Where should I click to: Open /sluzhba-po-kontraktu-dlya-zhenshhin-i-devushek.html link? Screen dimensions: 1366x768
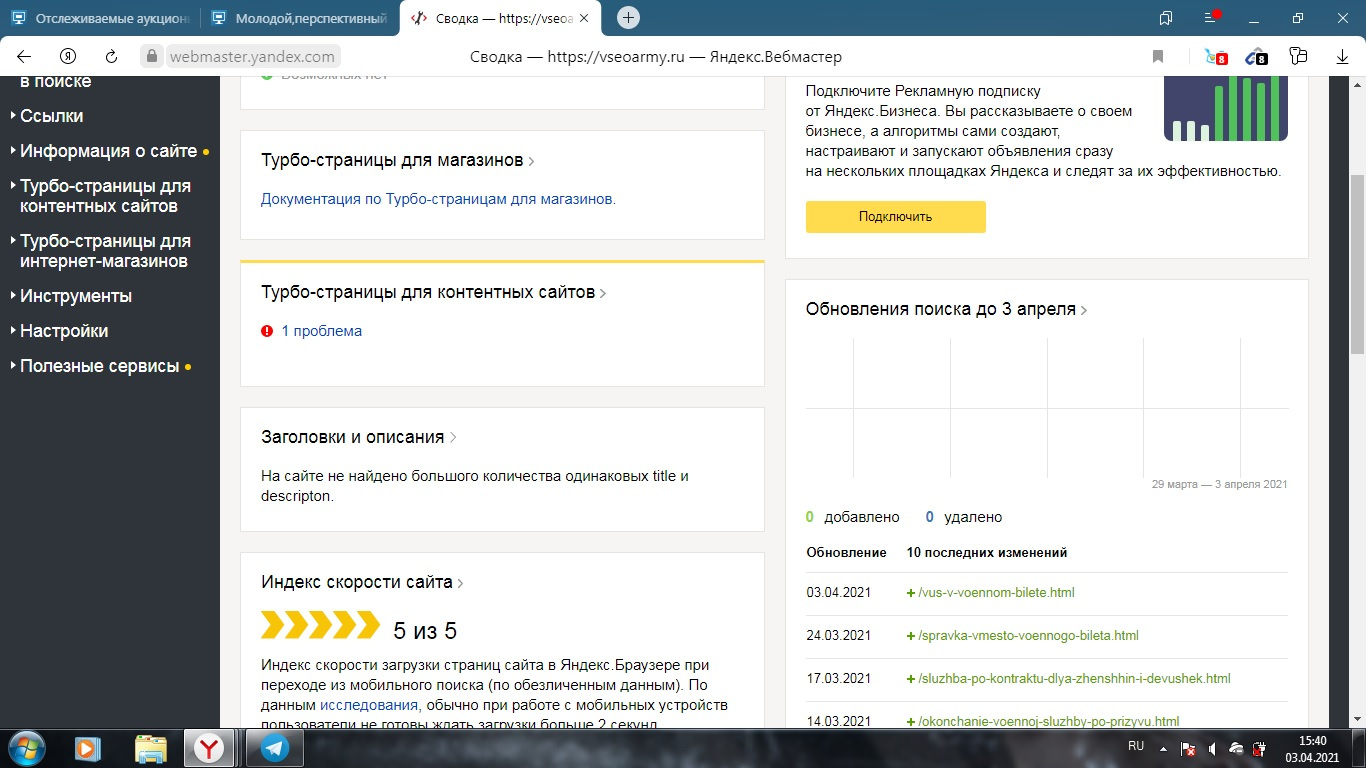1074,679
